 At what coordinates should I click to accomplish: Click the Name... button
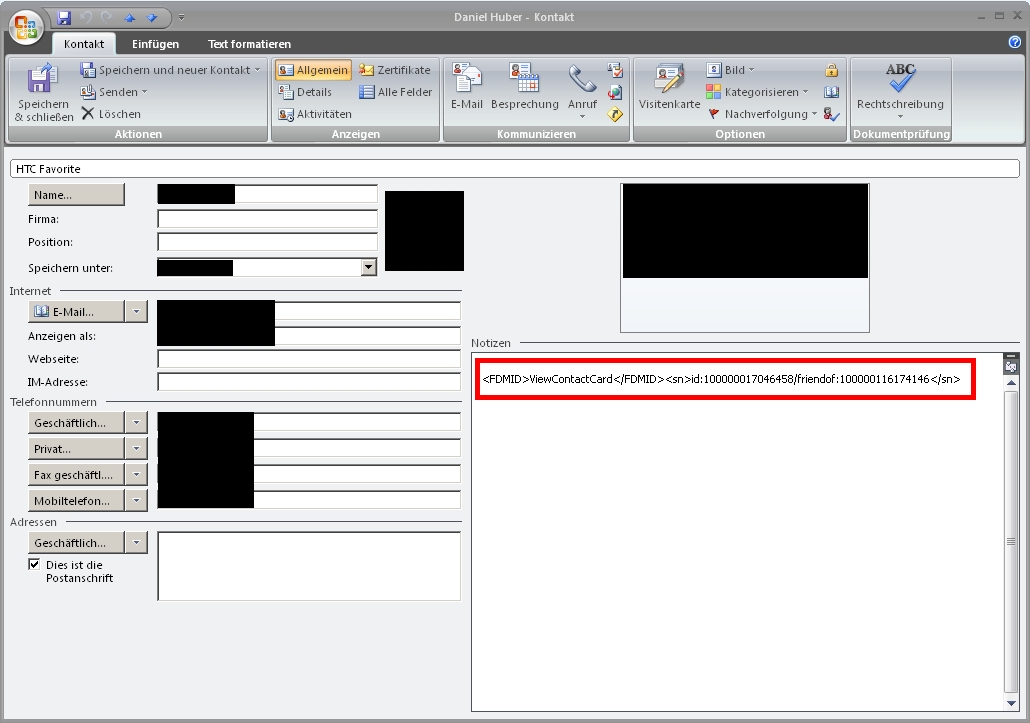[77, 195]
